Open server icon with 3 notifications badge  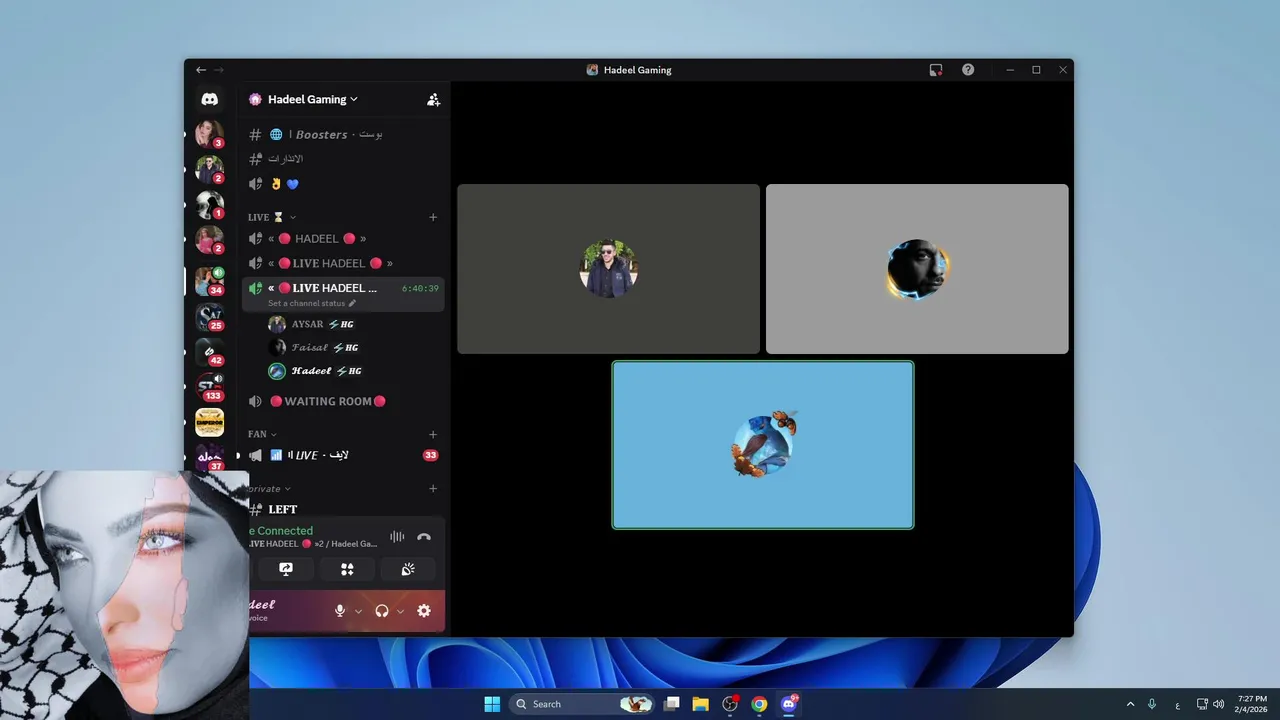(x=209, y=133)
